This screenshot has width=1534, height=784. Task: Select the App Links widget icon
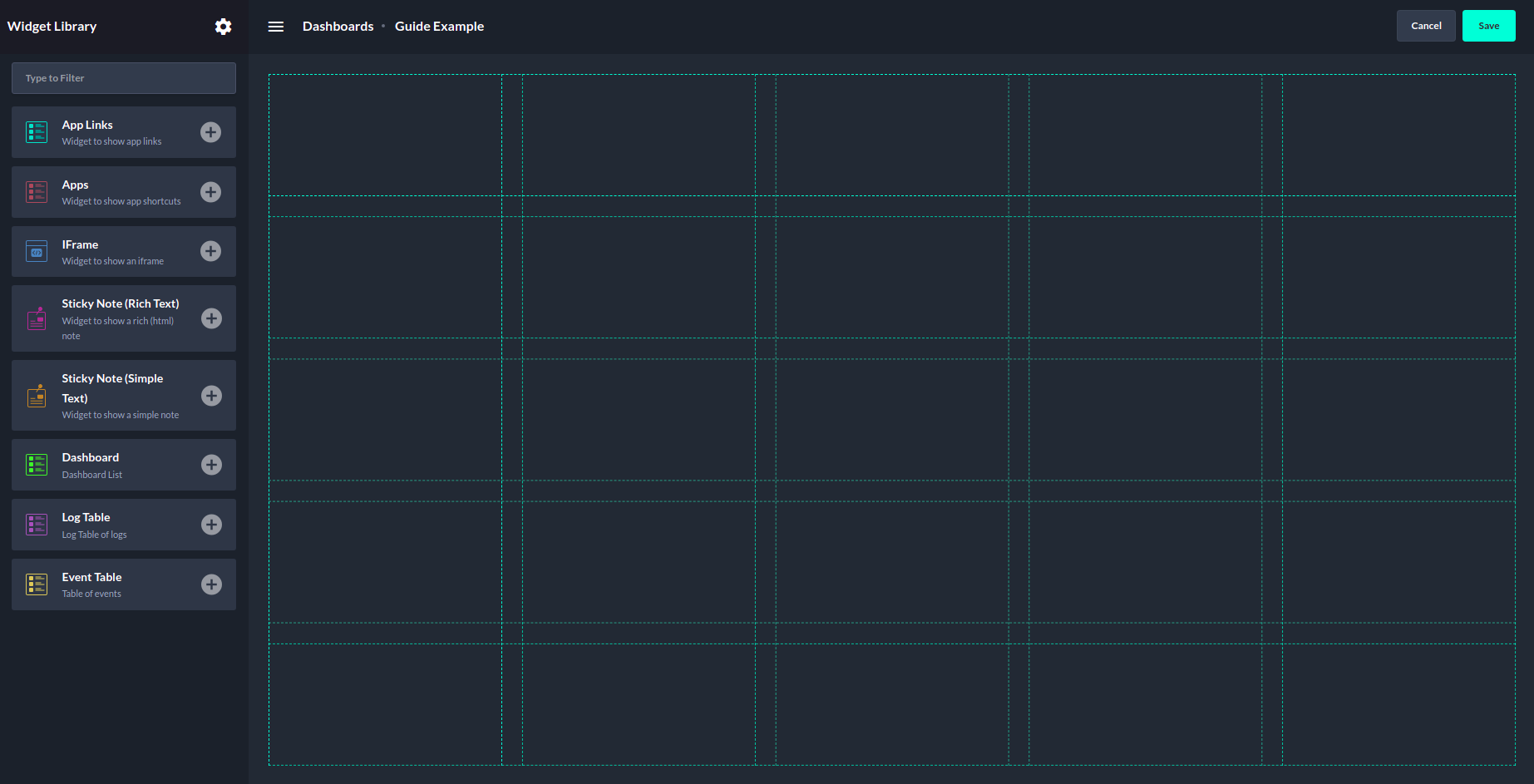(36, 131)
